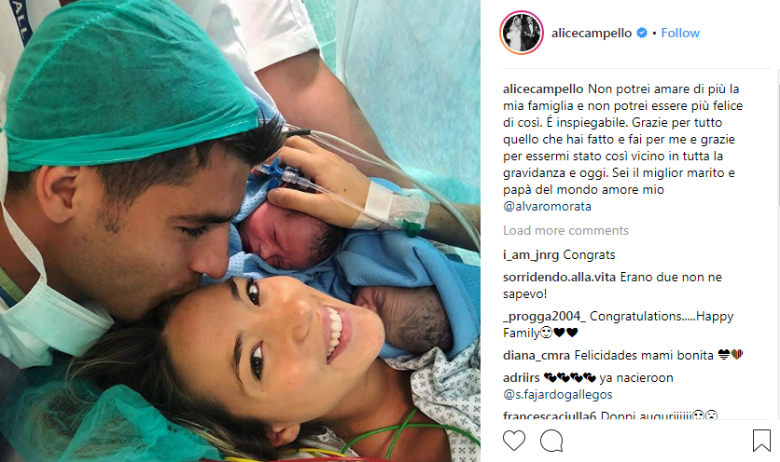Open commenter francescaciulla6 profile
Image resolution: width=780 pixels, height=462 pixels.
click(550, 415)
